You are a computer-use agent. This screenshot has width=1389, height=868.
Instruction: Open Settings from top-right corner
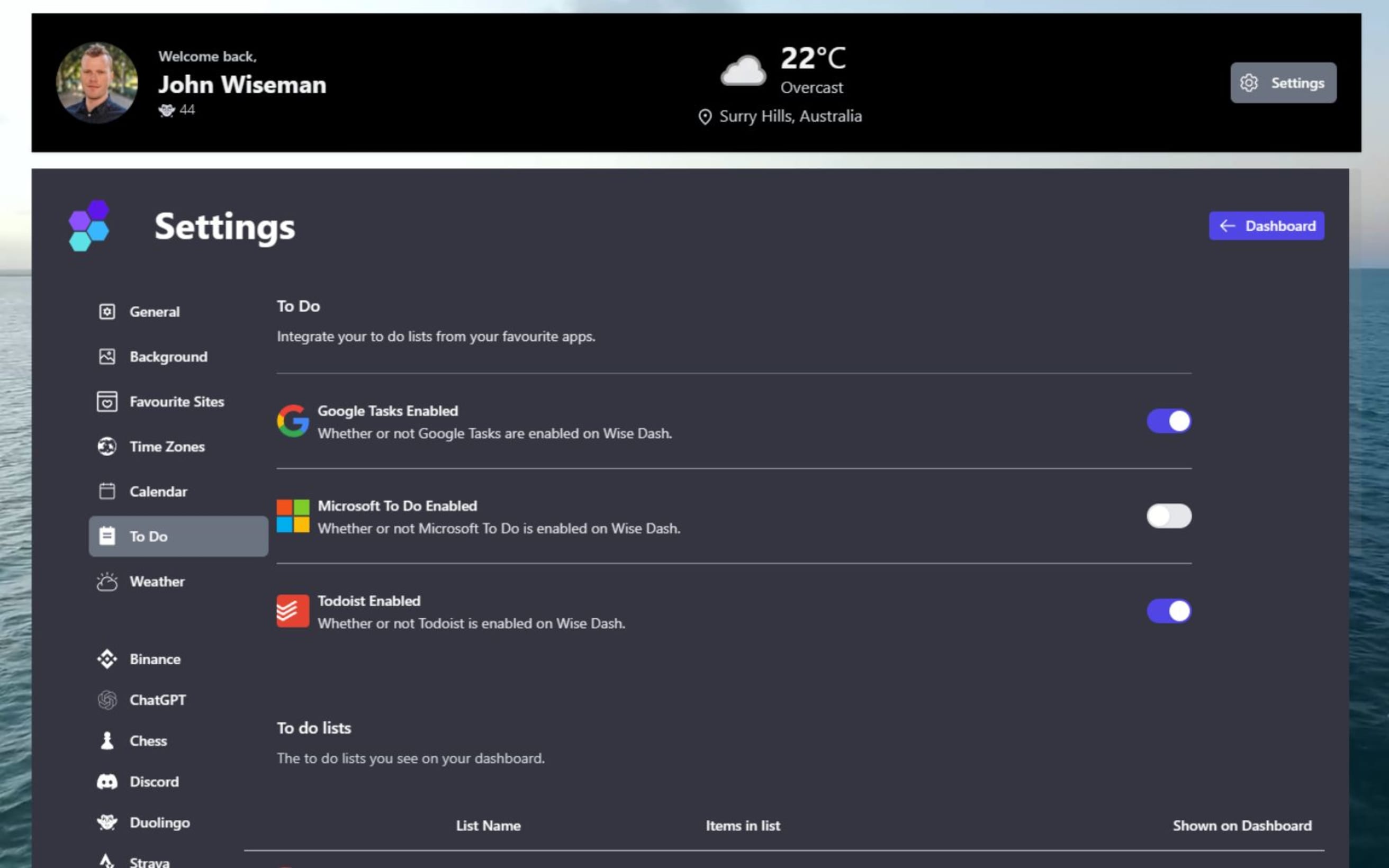[x=1284, y=82]
